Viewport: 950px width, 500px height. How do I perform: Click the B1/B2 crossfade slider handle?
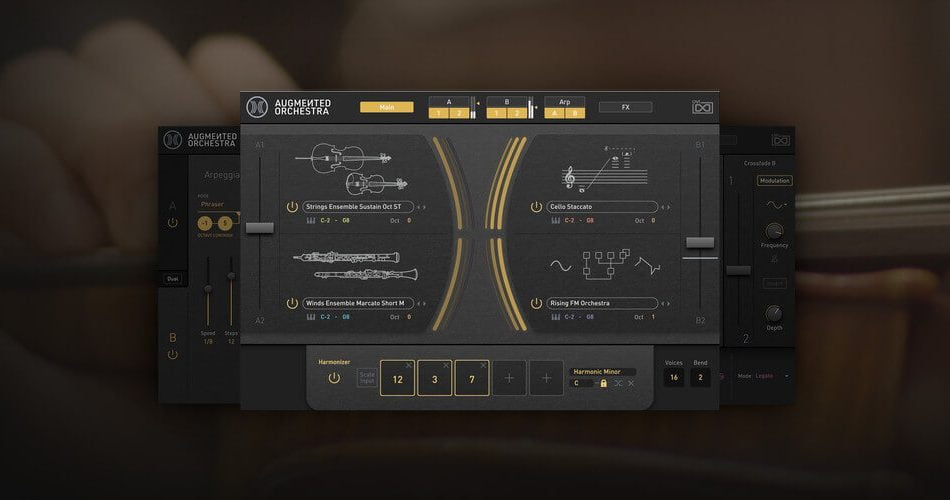[700, 242]
